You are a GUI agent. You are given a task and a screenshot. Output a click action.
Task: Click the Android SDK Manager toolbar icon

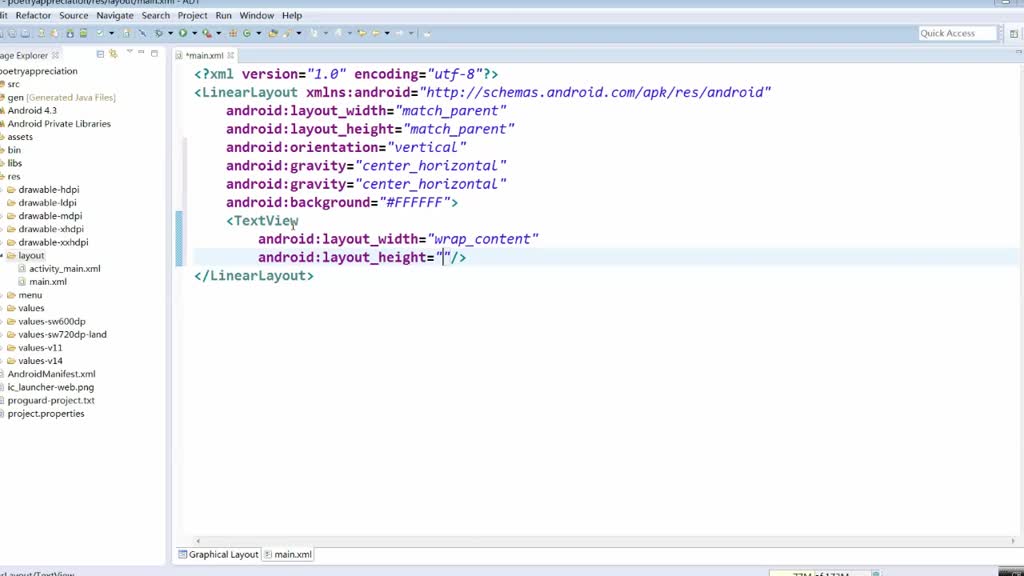coord(70,33)
